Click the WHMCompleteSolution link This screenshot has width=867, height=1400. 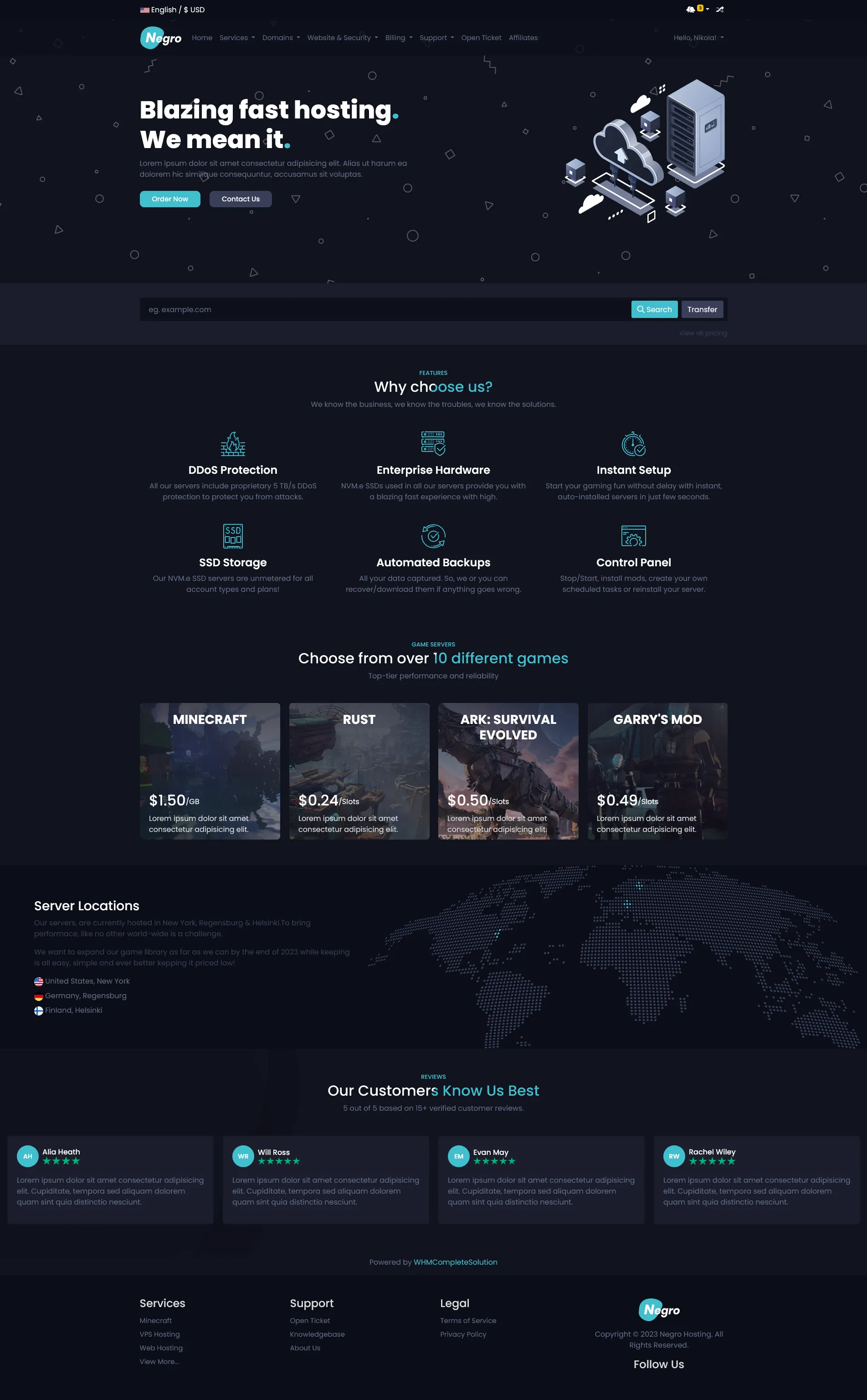pos(455,1262)
